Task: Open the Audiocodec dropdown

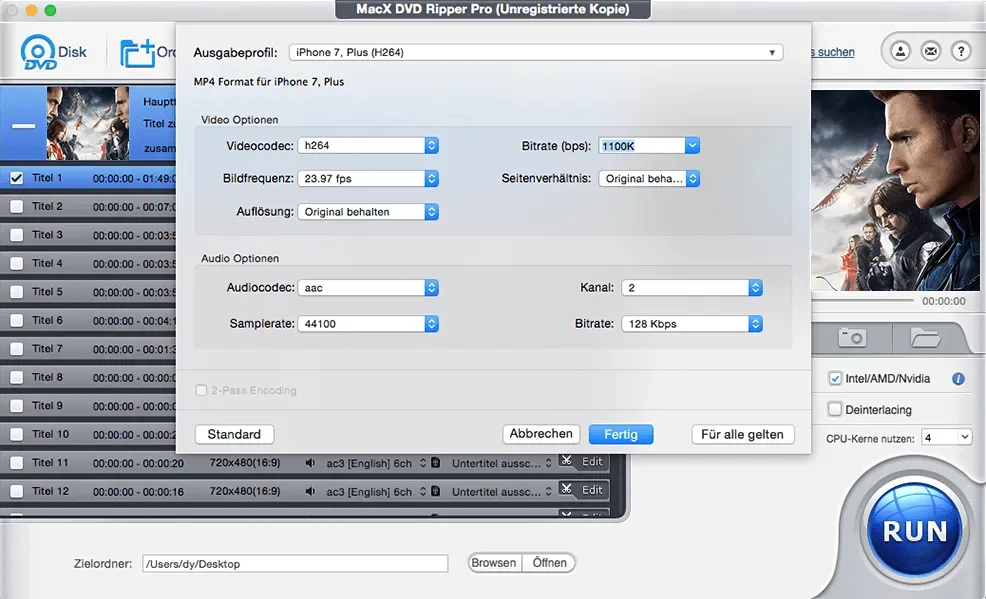Action: pos(368,288)
